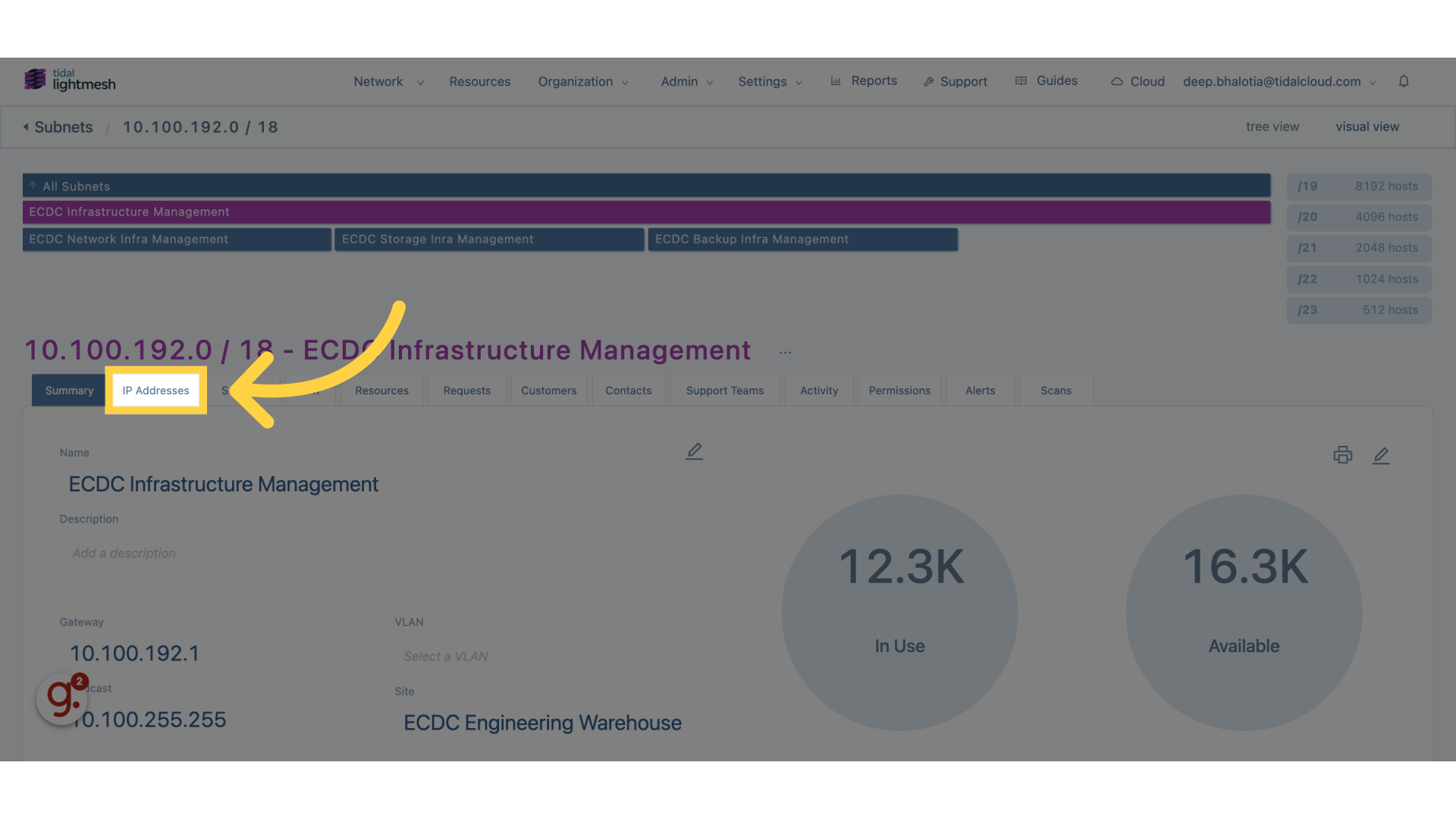Click the print icon for subnet
The image size is (1456, 819).
point(1342,455)
